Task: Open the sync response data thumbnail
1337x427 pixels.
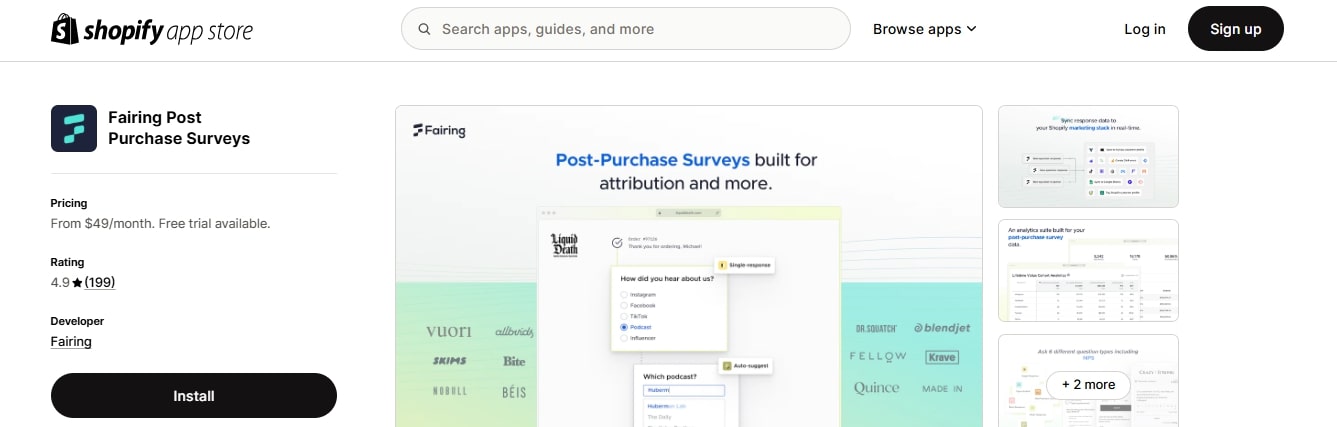Action: [x=1088, y=156]
